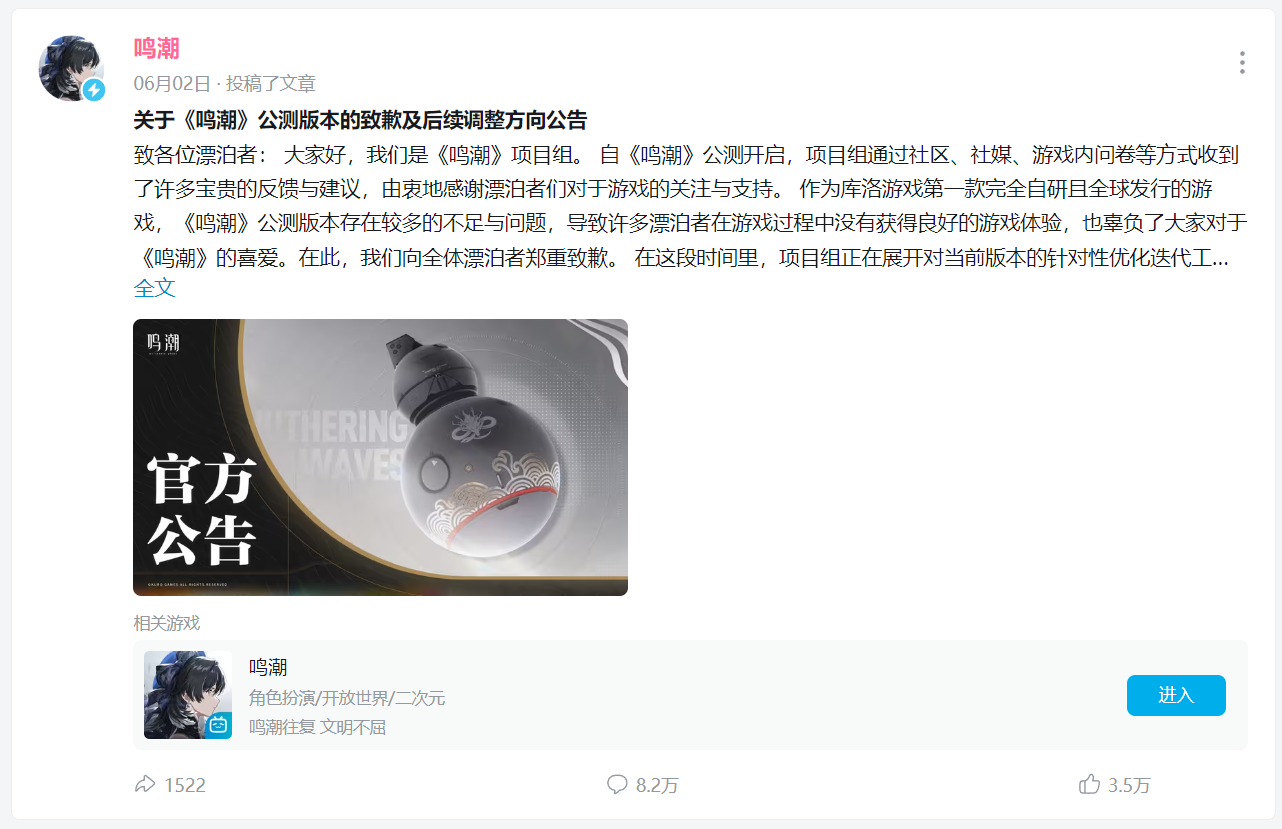Screen dimensions: 1282x829
Task: Like the post with thumbs-up icon
Action: (x=1090, y=784)
